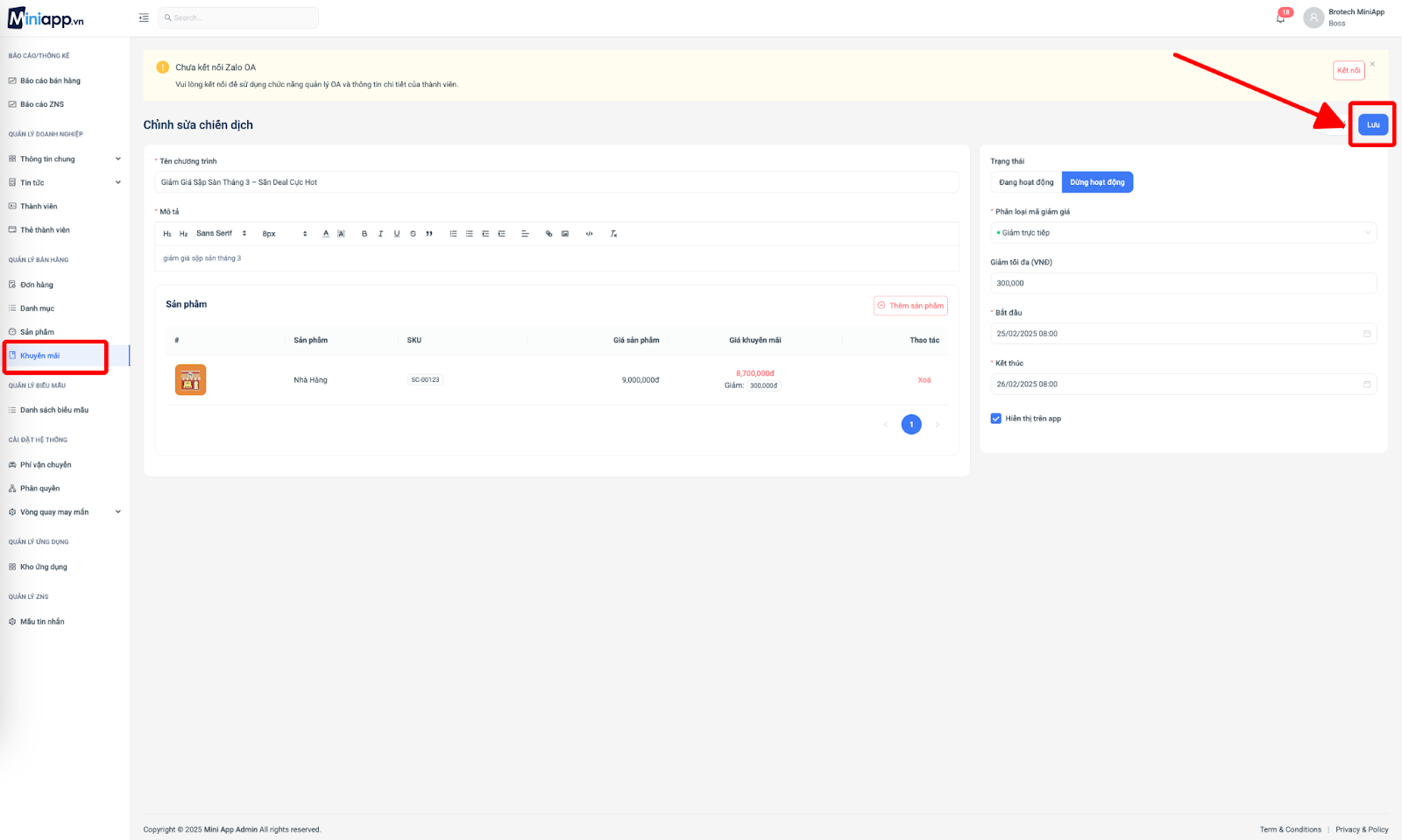
Task: Click the Giảm tối đa amount field
Action: point(1183,283)
